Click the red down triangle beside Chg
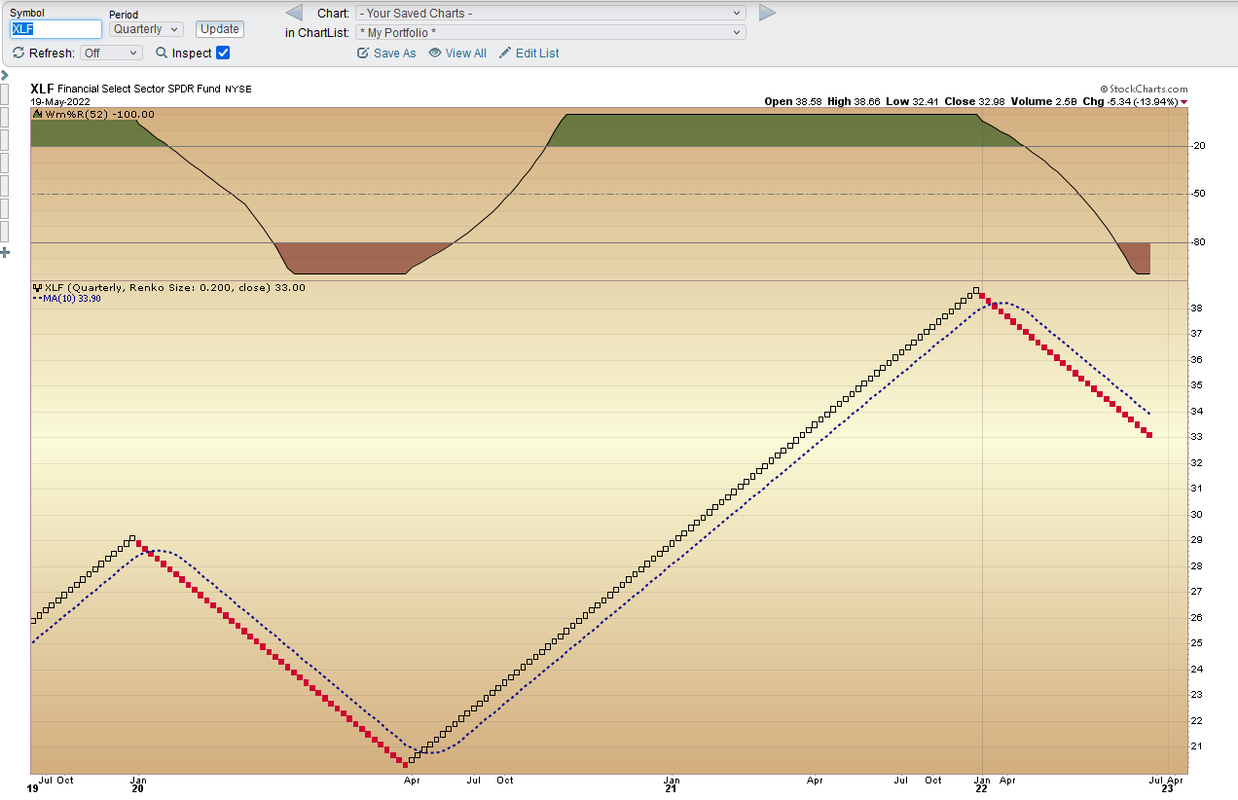Screen dimensions: 1238x800 click(1184, 102)
